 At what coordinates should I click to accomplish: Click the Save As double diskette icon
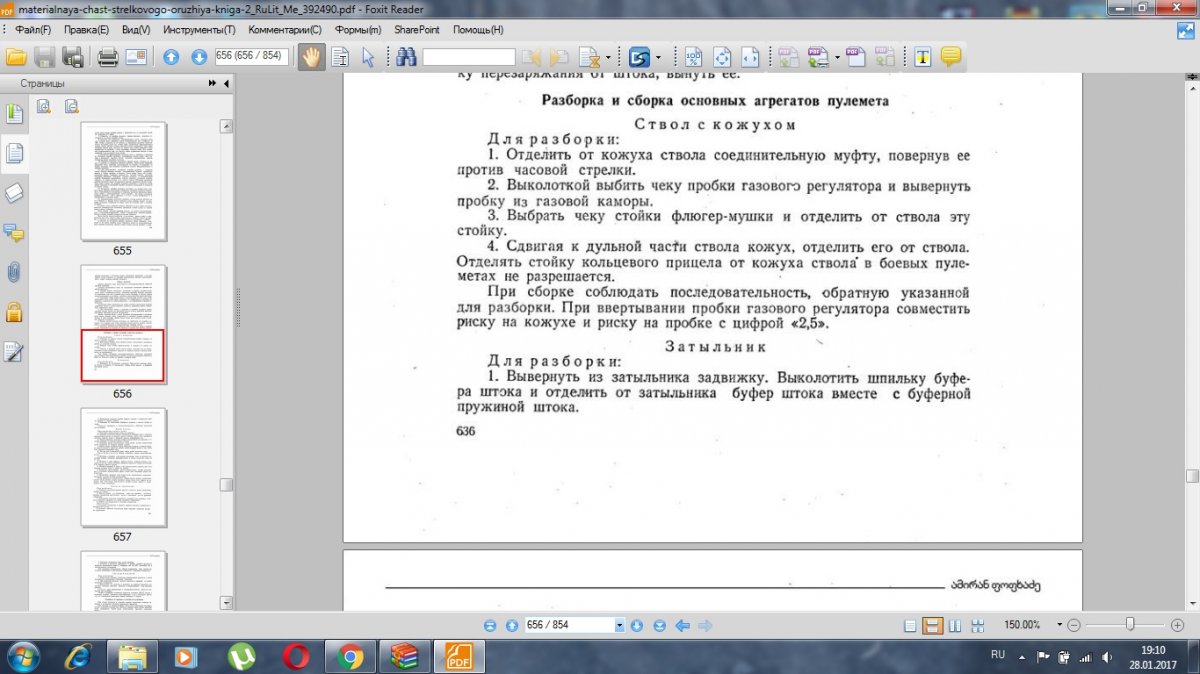[71, 57]
